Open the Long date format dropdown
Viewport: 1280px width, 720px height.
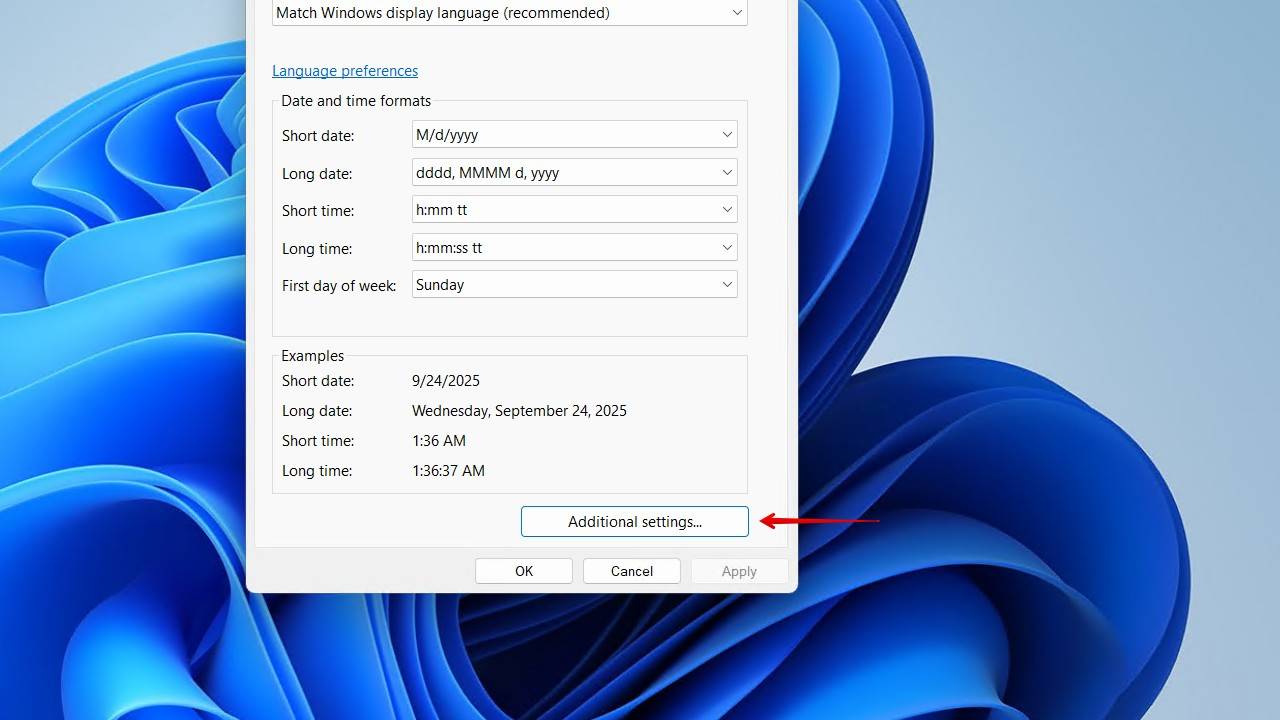point(726,171)
